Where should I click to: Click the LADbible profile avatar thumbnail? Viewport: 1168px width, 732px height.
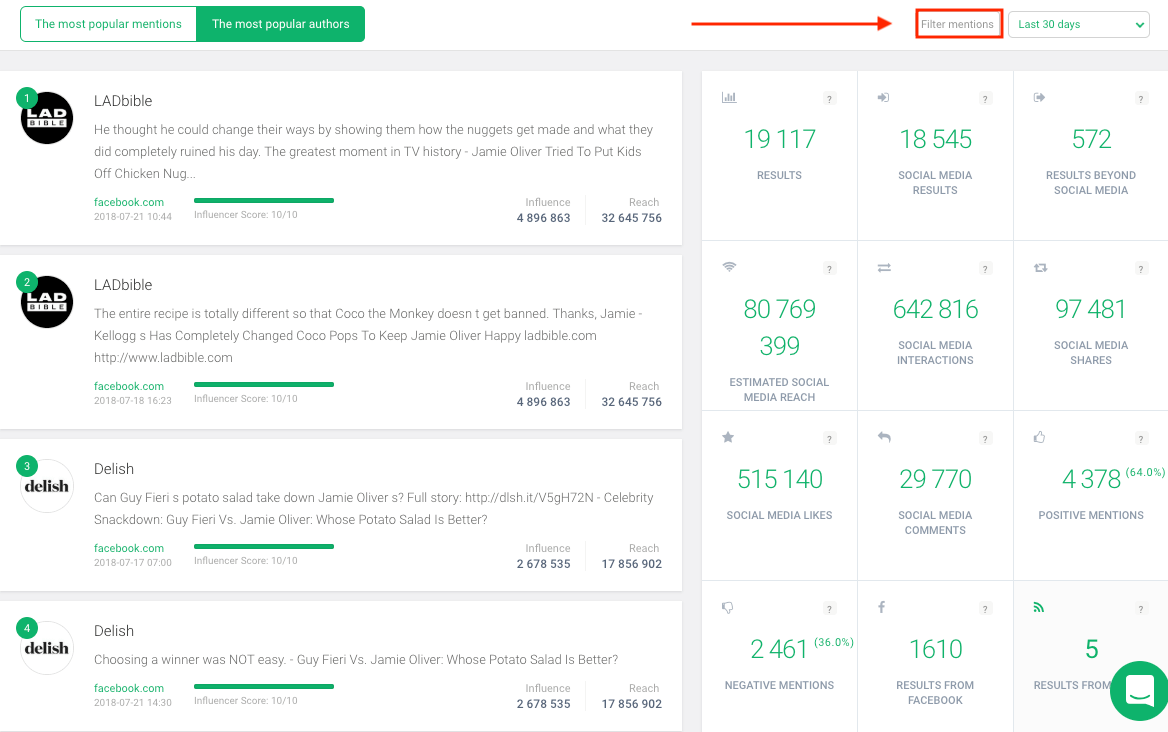coord(46,117)
